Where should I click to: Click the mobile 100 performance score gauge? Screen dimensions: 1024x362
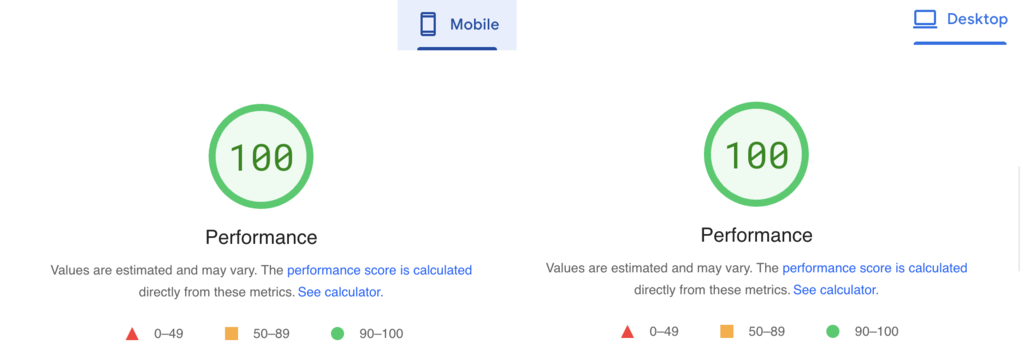261,157
